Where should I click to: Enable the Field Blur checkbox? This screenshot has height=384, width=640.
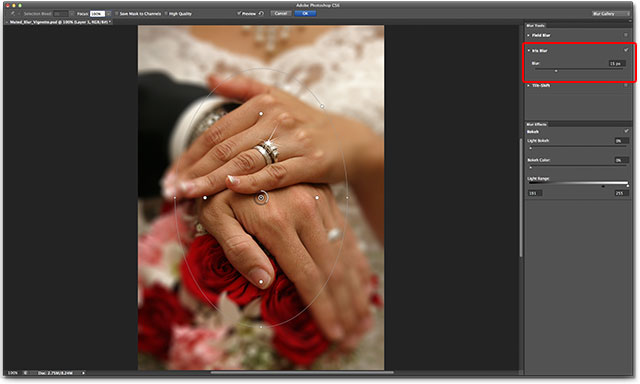626,35
